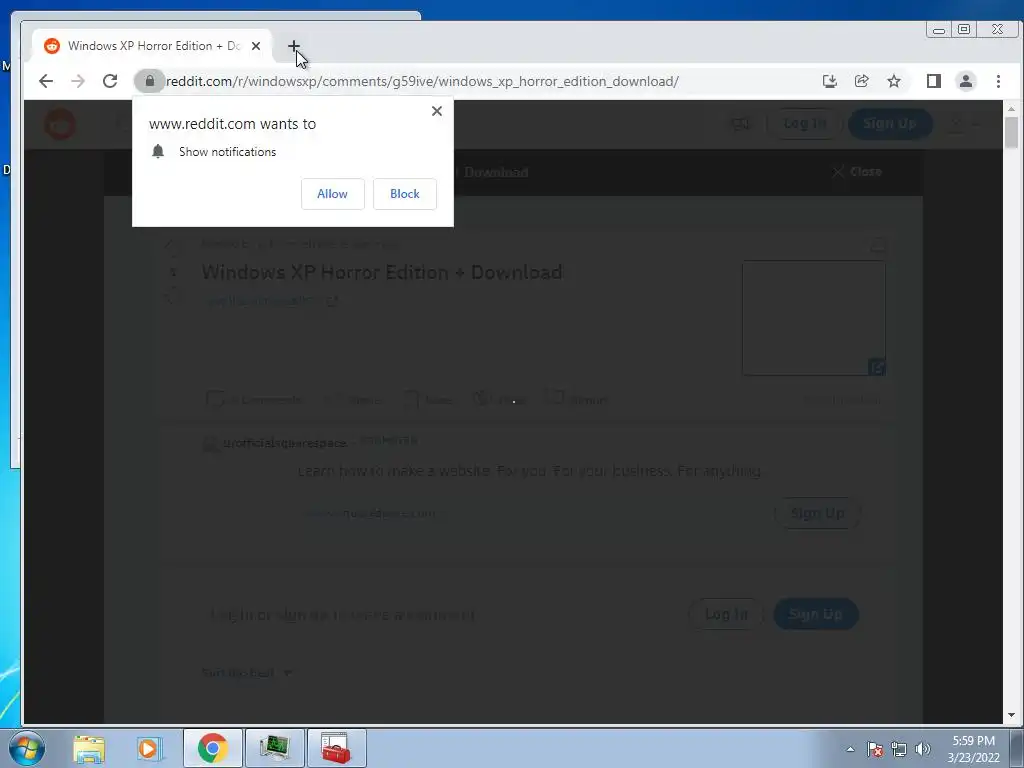Switch to Chrome in the taskbar
The height and width of the screenshot is (768, 1024).
(212, 748)
